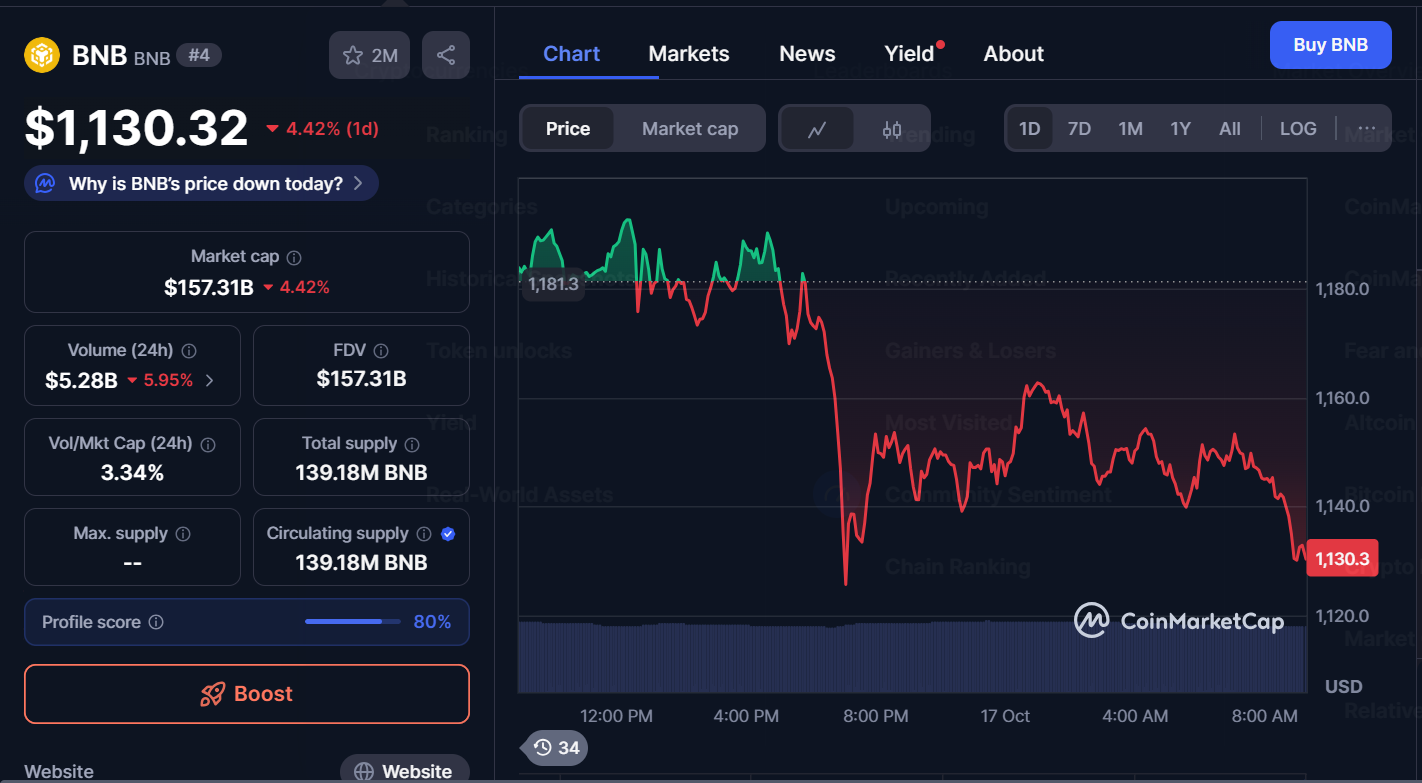Open the Website dropdown button
The width and height of the screenshot is (1422, 783).
click(404, 771)
